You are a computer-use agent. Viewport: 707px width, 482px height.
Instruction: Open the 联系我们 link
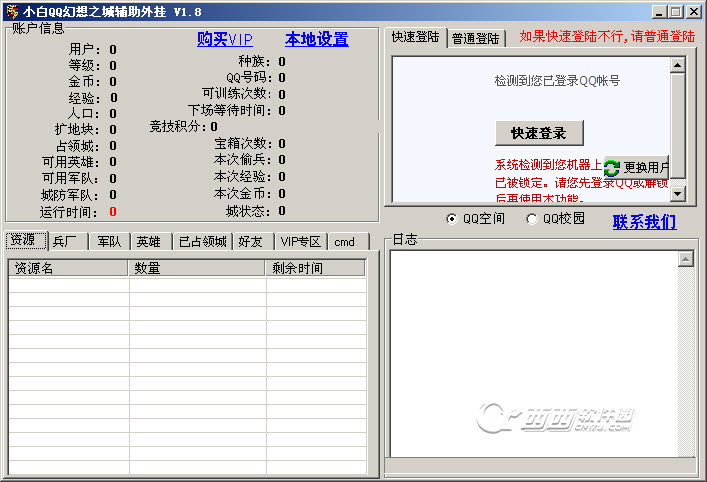click(x=644, y=222)
